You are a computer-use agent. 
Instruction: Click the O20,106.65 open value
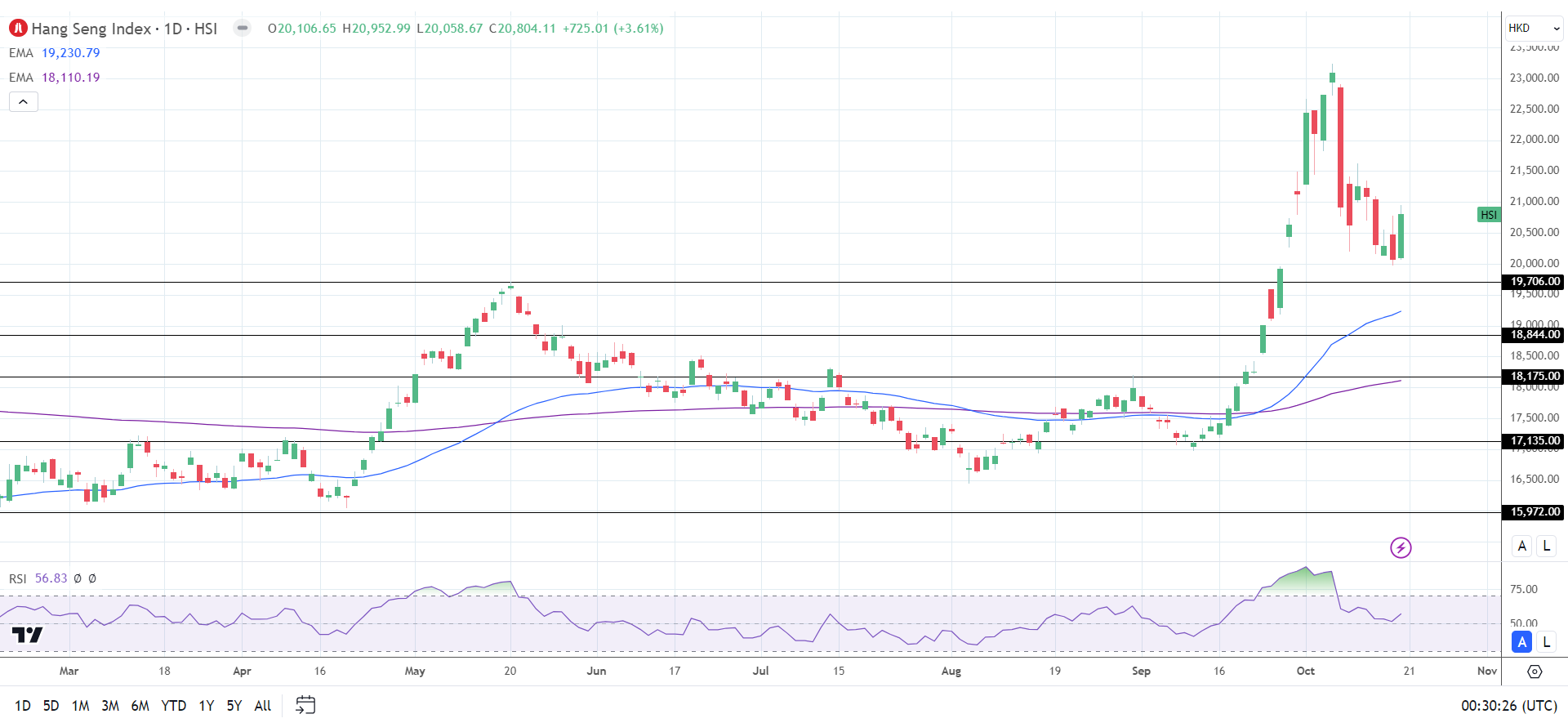pyautogui.click(x=302, y=29)
